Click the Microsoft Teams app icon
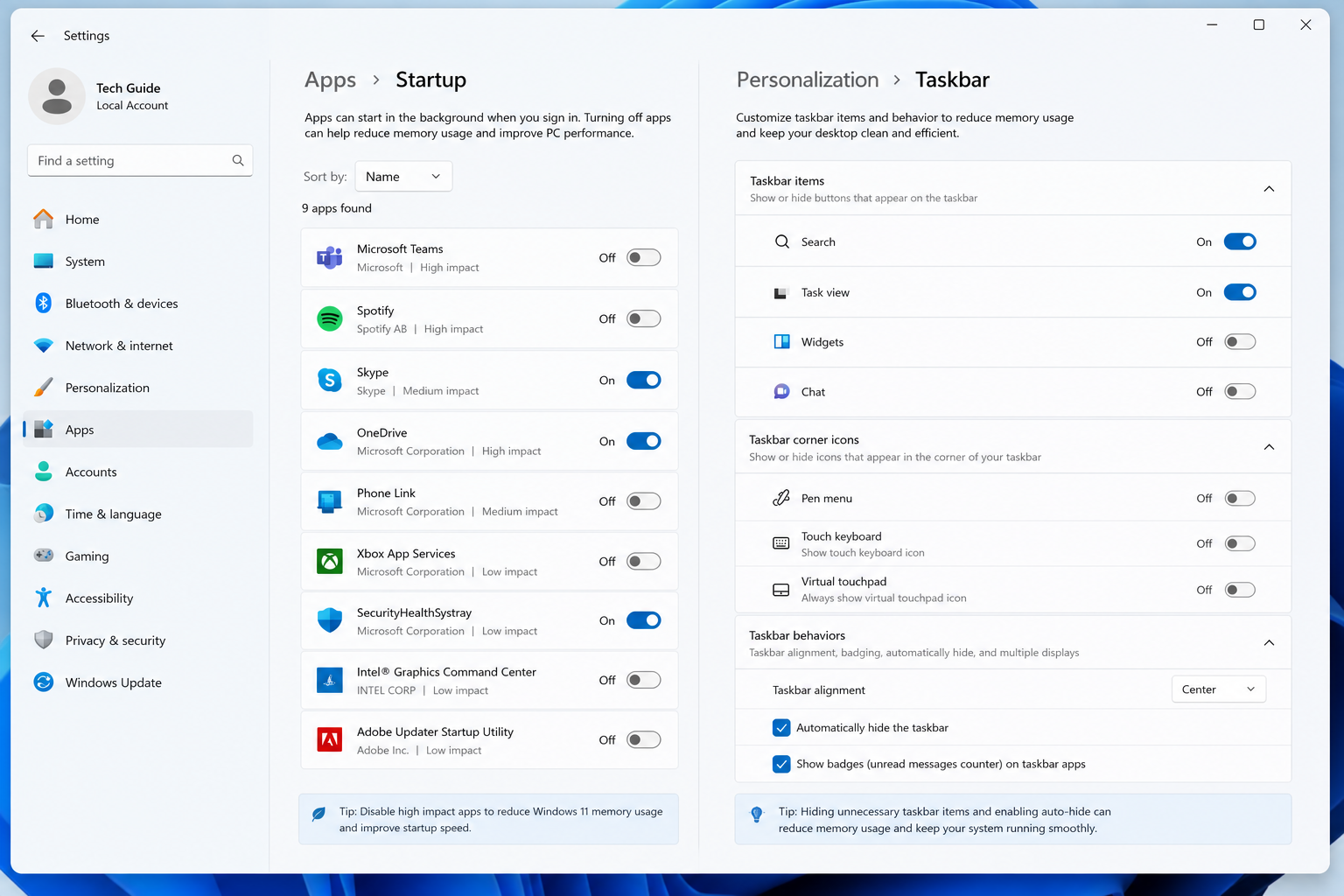The image size is (1344, 896). pyautogui.click(x=330, y=257)
